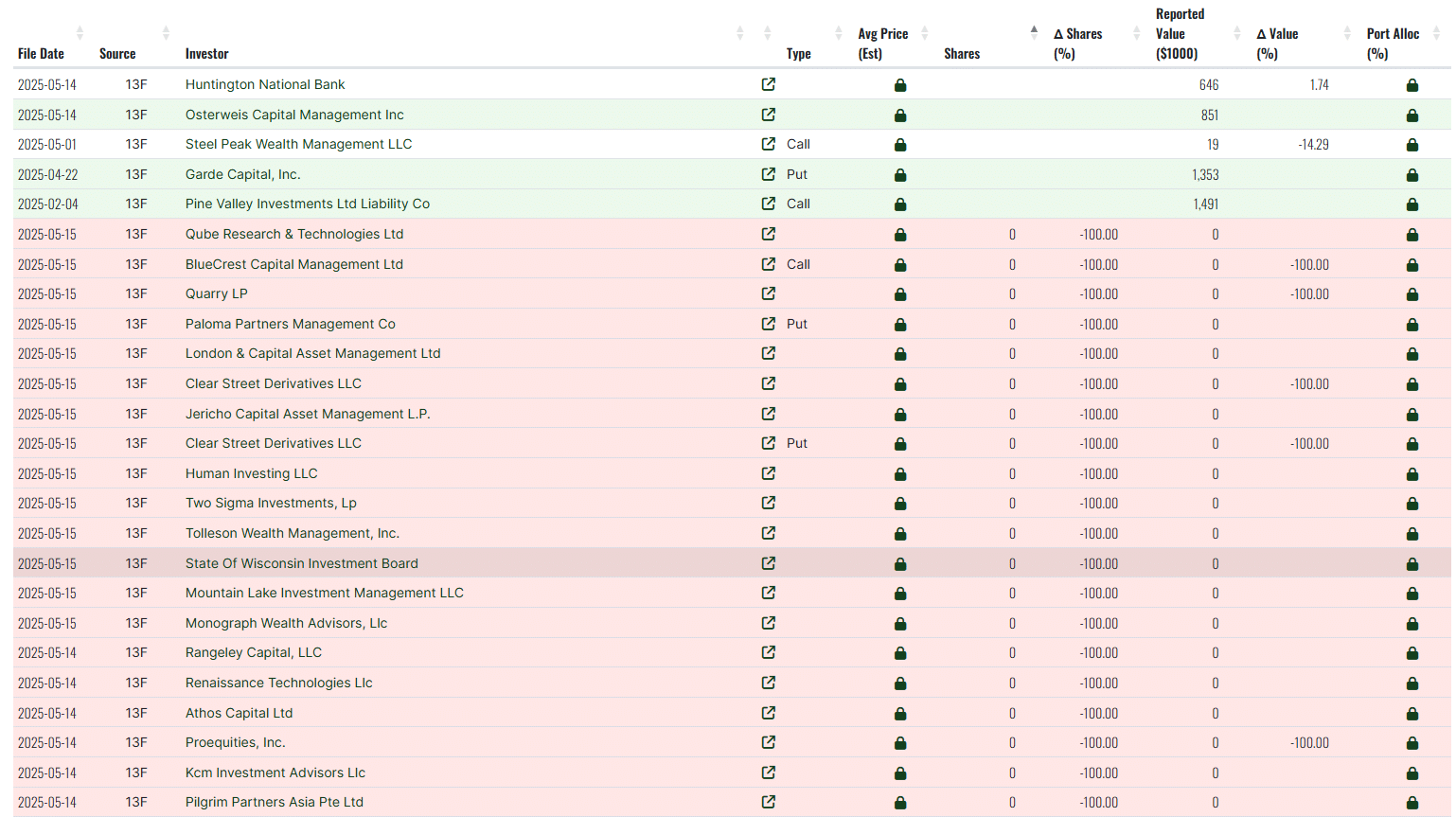Open external link for Tolleson Wealth Management

pyautogui.click(x=769, y=533)
